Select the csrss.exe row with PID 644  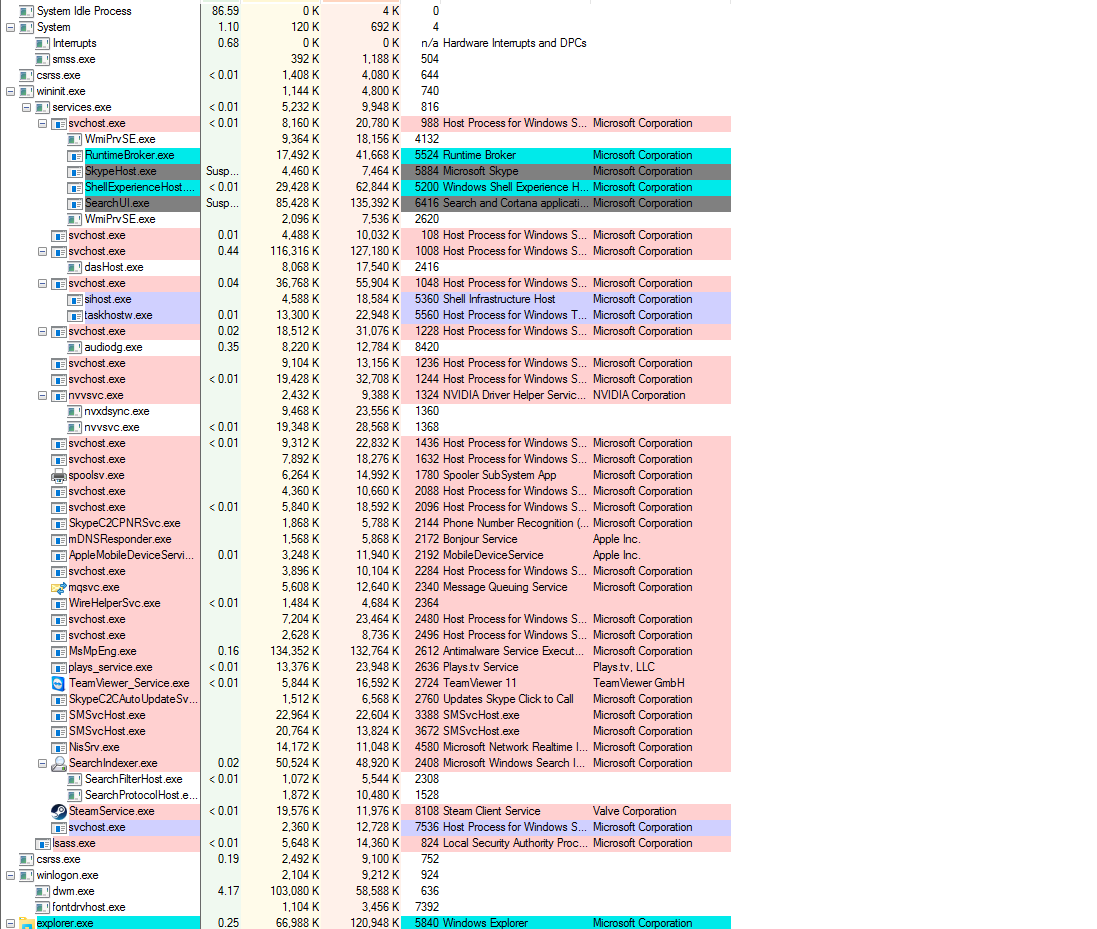point(366,75)
